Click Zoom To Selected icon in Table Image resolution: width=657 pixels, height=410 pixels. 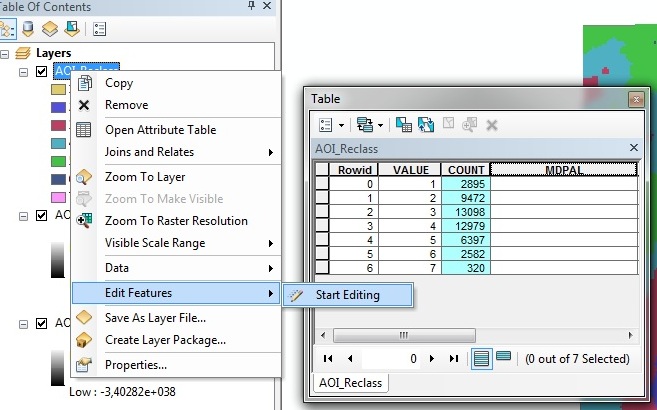tap(469, 124)
